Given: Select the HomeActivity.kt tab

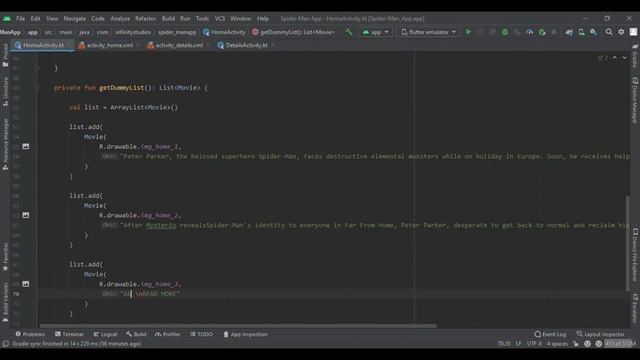Looking at the screenshot, I should (43, 45).
